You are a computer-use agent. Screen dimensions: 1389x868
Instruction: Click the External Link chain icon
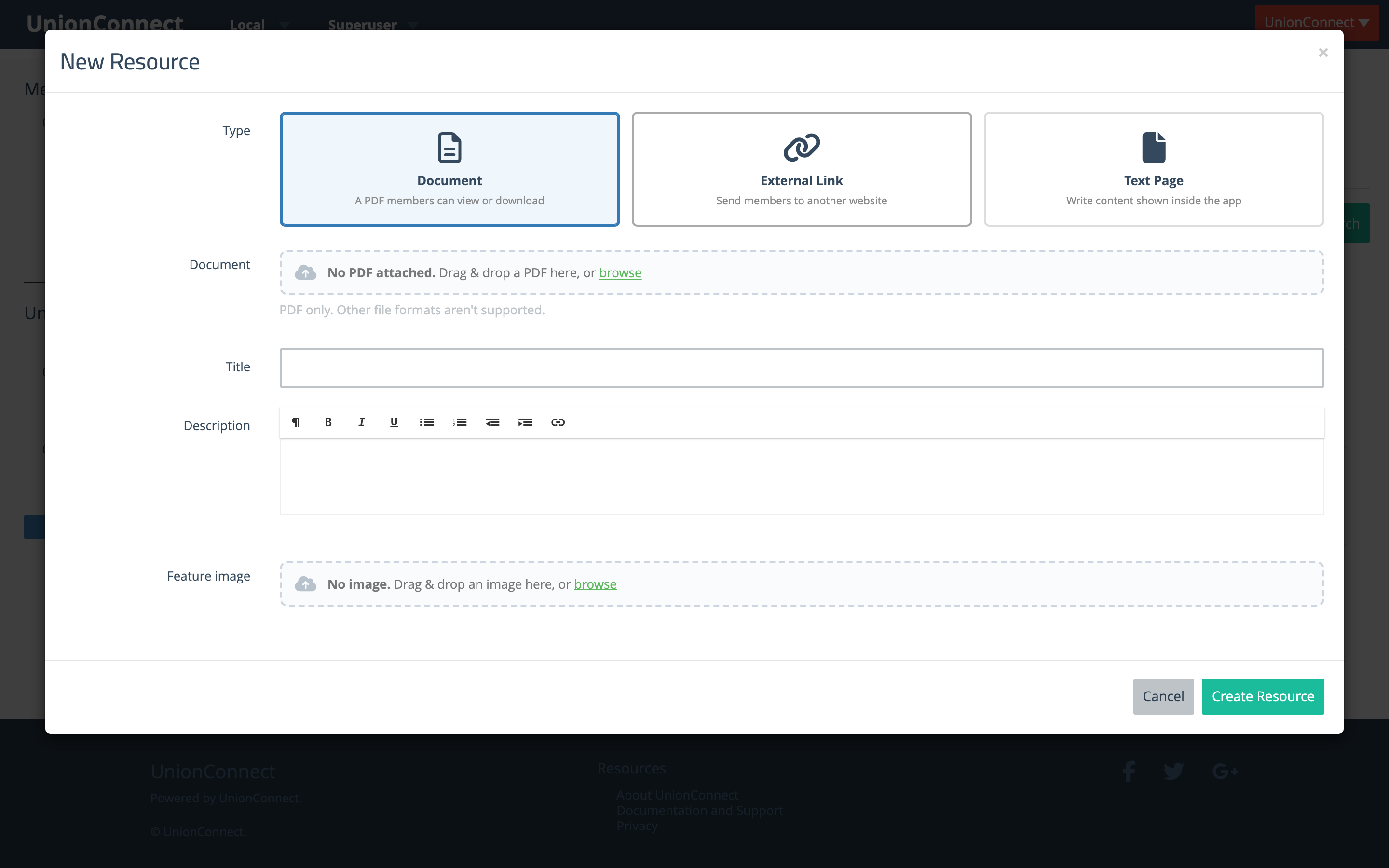801,148
